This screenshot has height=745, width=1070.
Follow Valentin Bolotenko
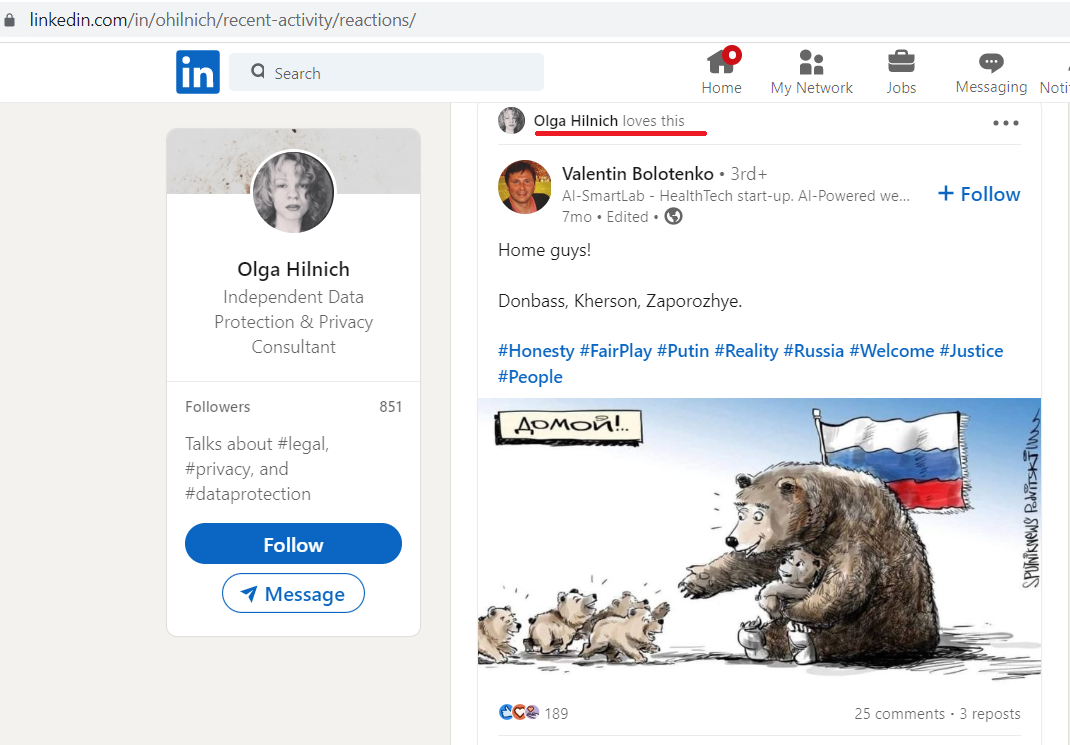pyautogui.click(x=979, y=194)
